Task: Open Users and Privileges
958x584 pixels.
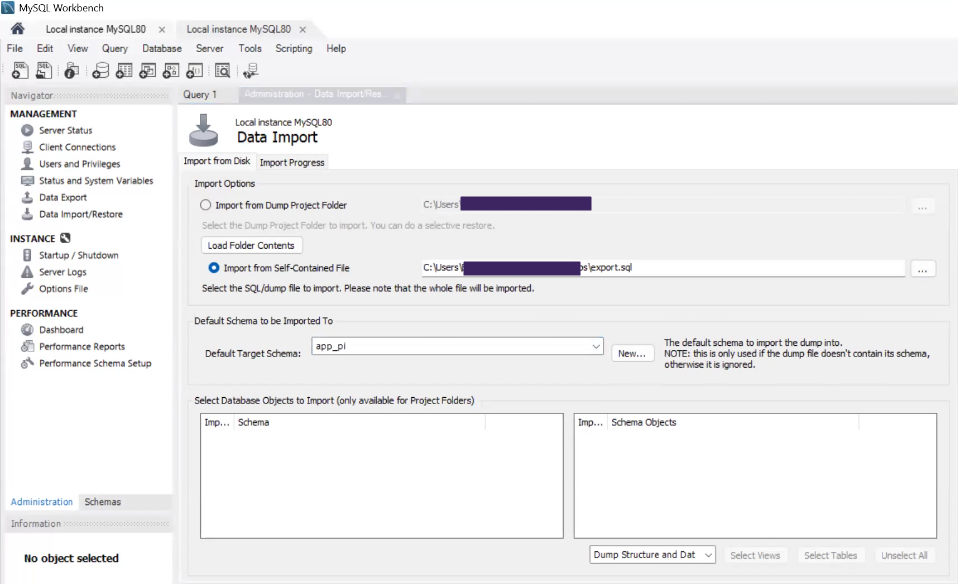Action: point(79,164)
